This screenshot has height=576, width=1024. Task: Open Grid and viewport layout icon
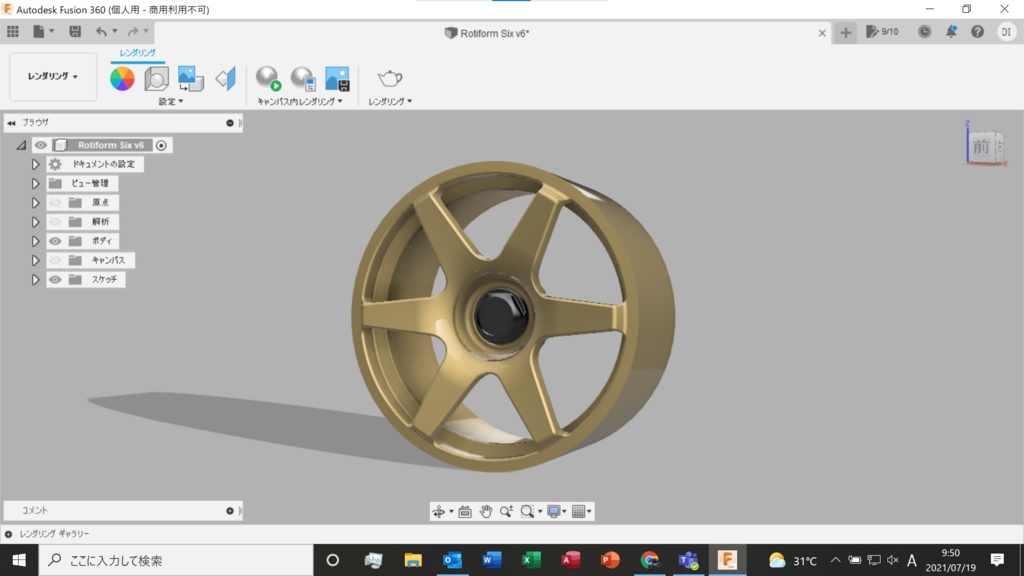pos(579,511)
